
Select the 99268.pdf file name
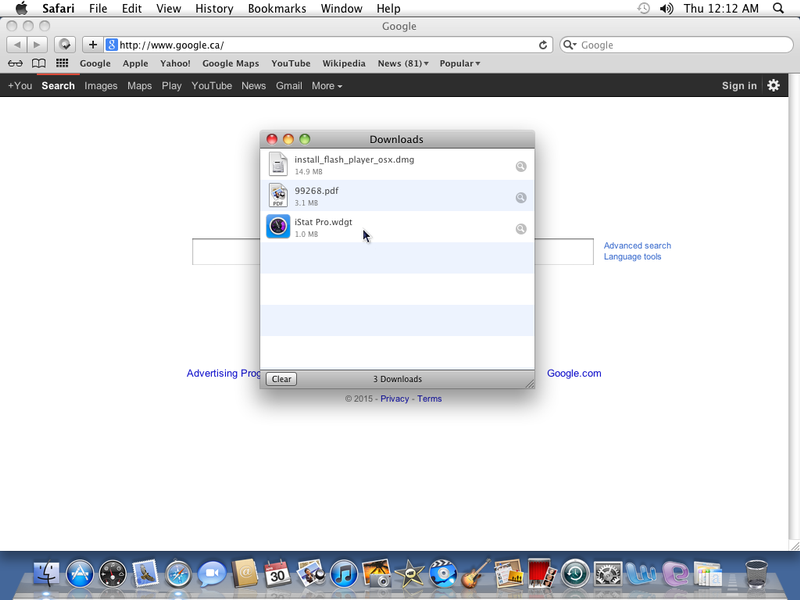click(316, 191)
